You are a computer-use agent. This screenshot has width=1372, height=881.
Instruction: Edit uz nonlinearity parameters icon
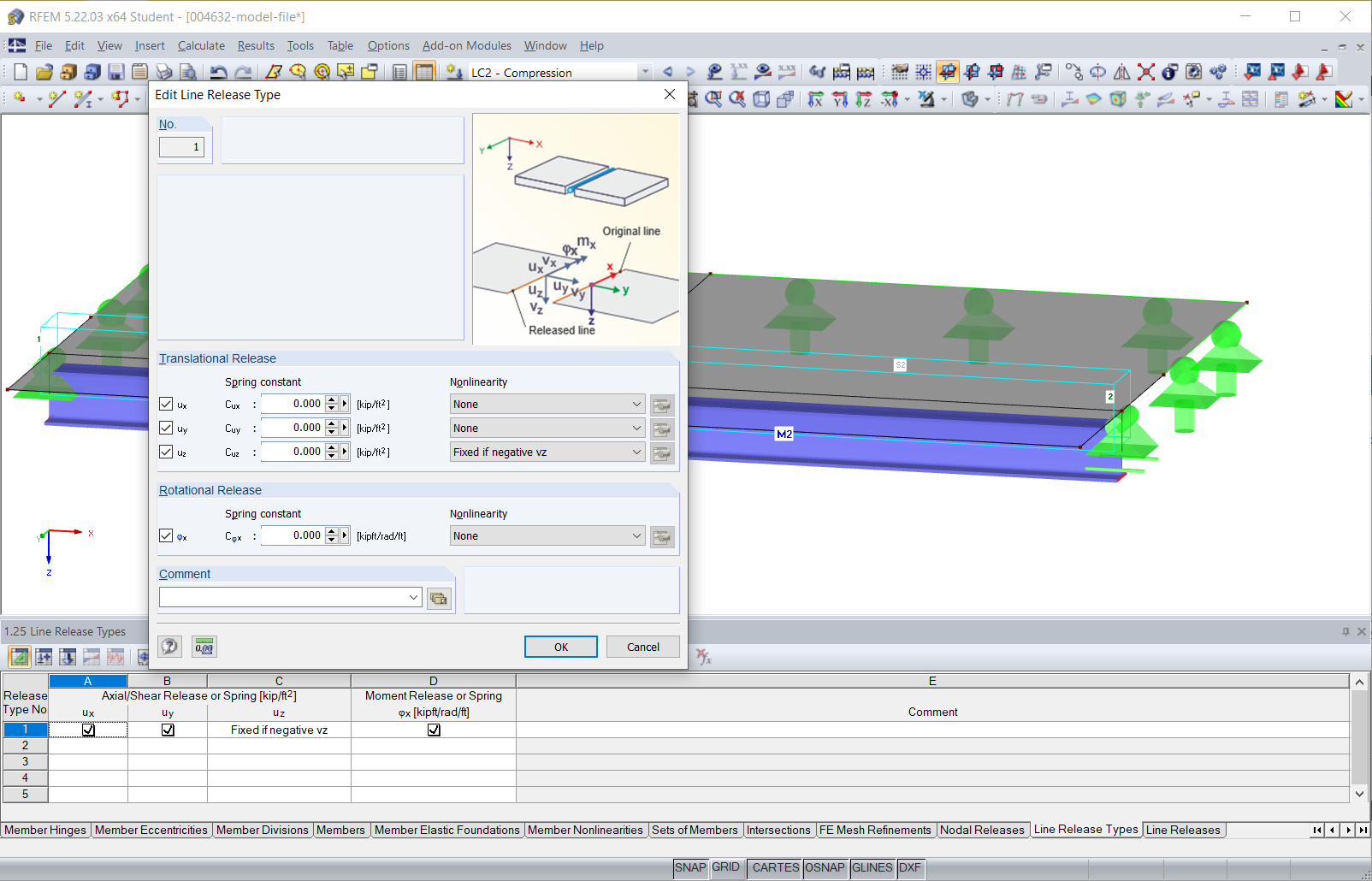(662, 452)
